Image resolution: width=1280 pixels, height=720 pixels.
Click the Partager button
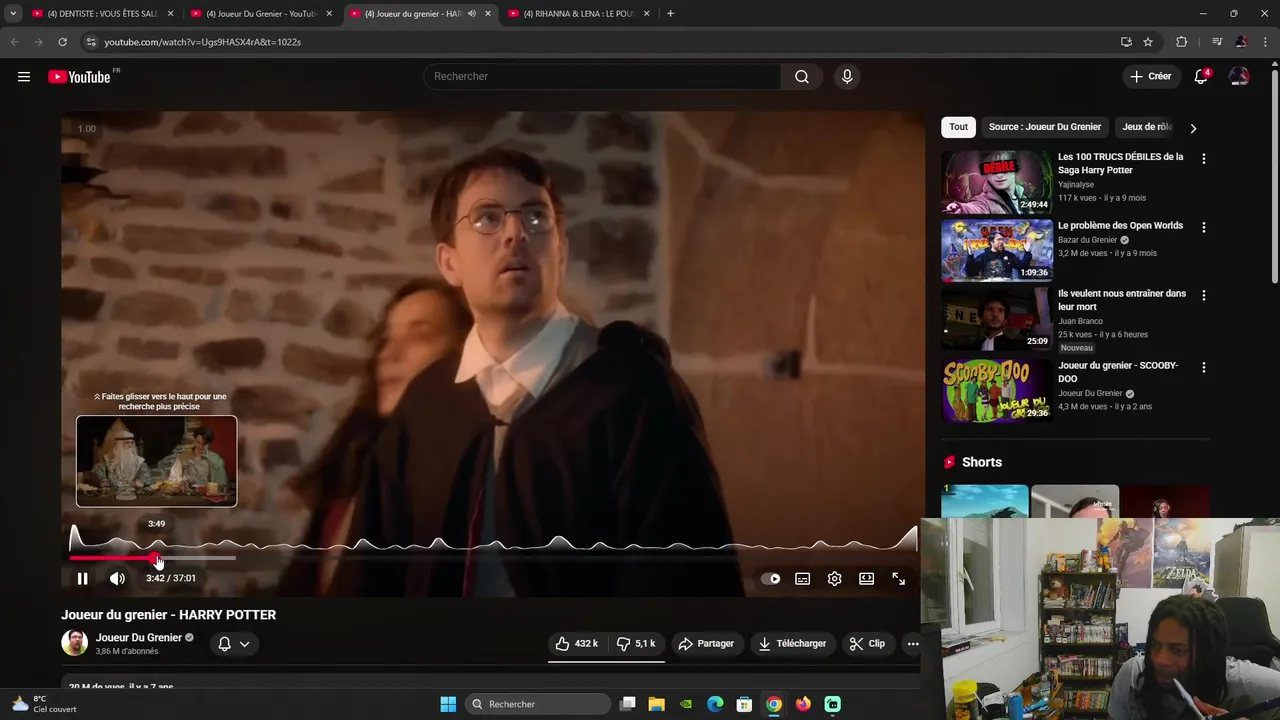click(x=706, y=644)
